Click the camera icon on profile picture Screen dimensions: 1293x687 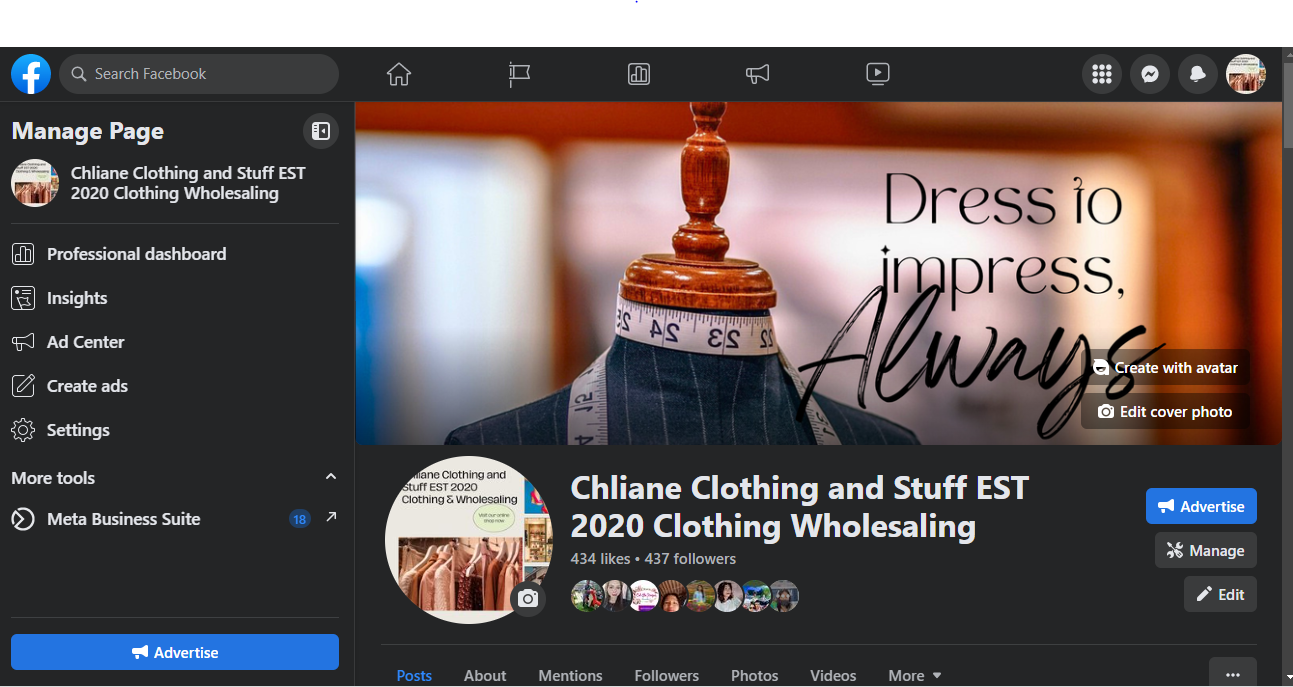point(528,599)
